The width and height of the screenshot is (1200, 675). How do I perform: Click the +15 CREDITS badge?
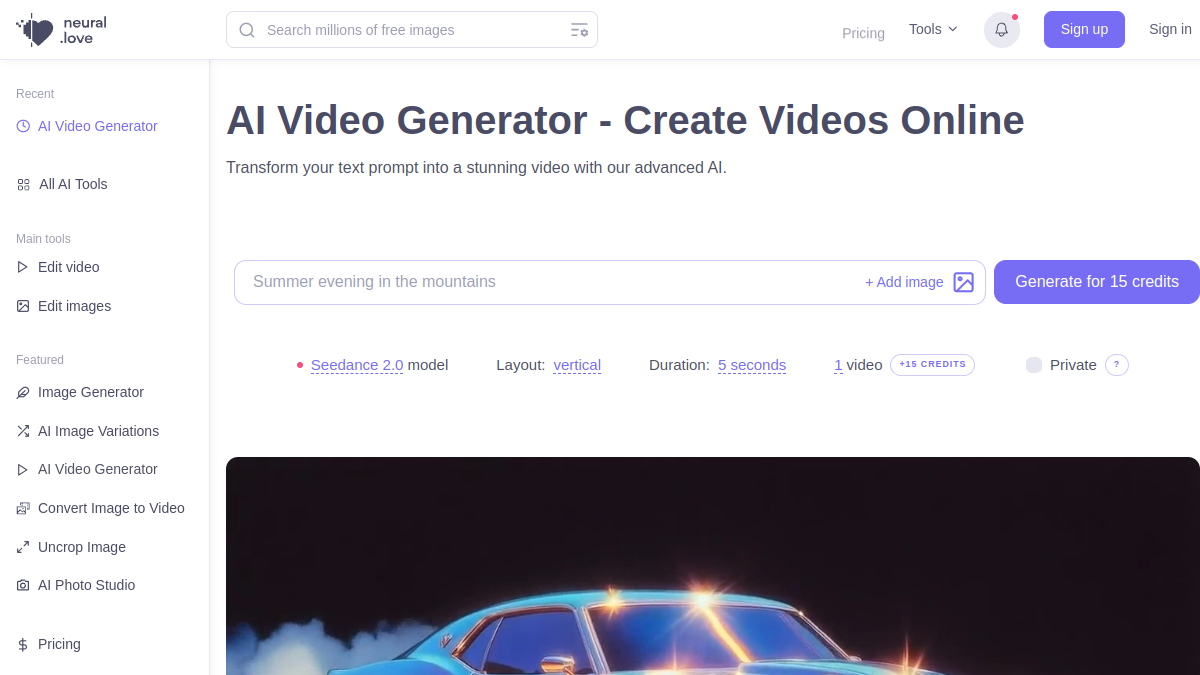(932, 365)
